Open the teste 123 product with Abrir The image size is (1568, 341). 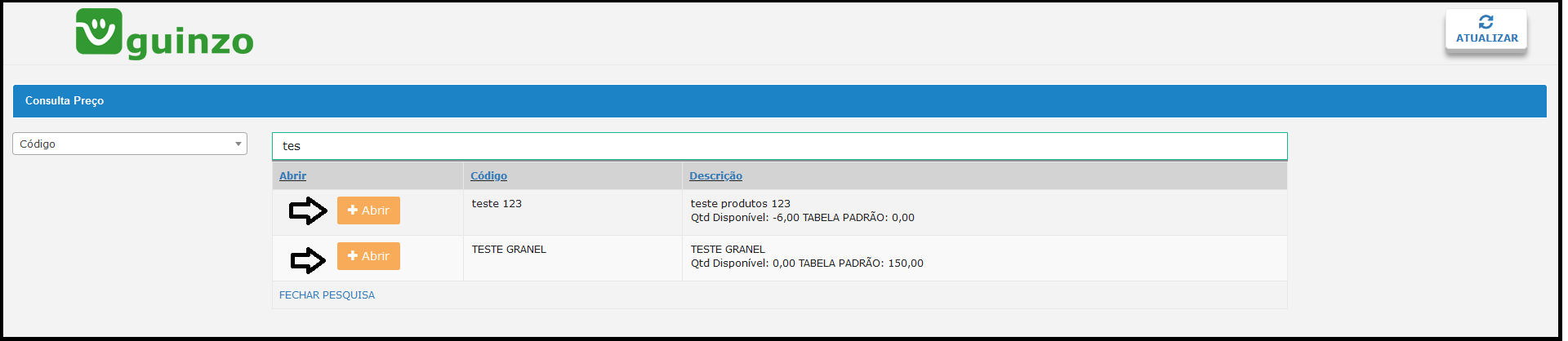click(x=368, y=210)
